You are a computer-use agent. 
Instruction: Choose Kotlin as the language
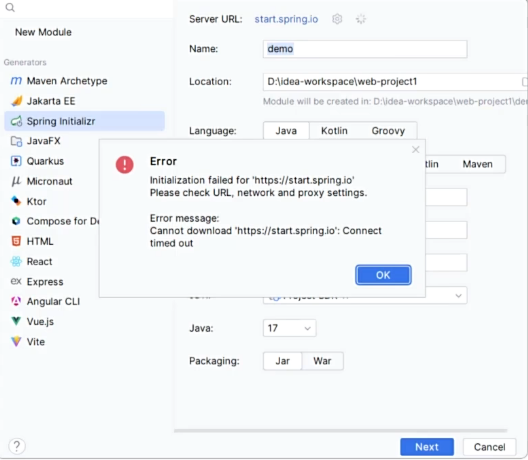tap(334, 131)
